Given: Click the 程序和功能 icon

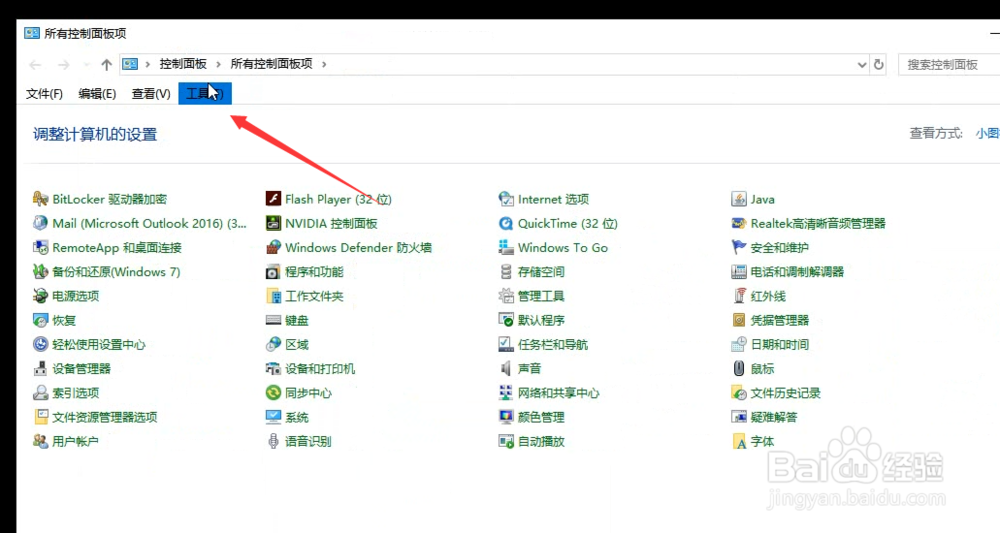Looking at the screenshot, I should [x=273, y=272].
